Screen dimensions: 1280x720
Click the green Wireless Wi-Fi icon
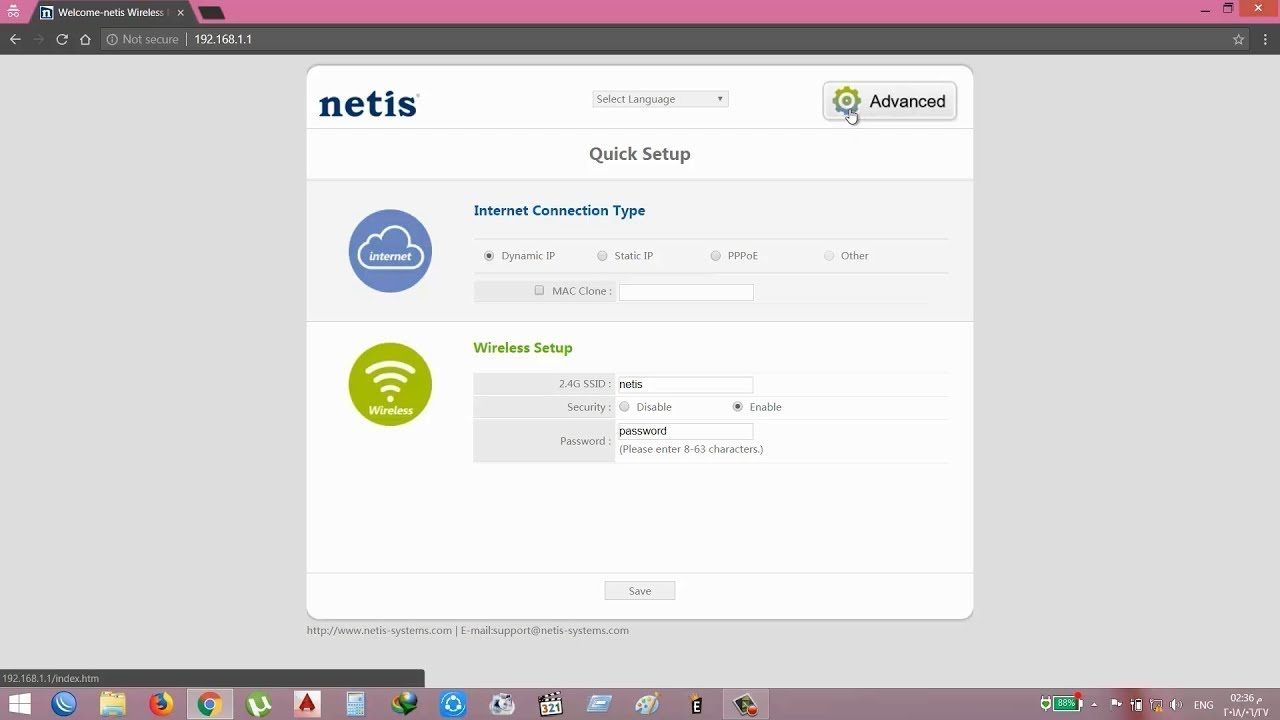390,384
